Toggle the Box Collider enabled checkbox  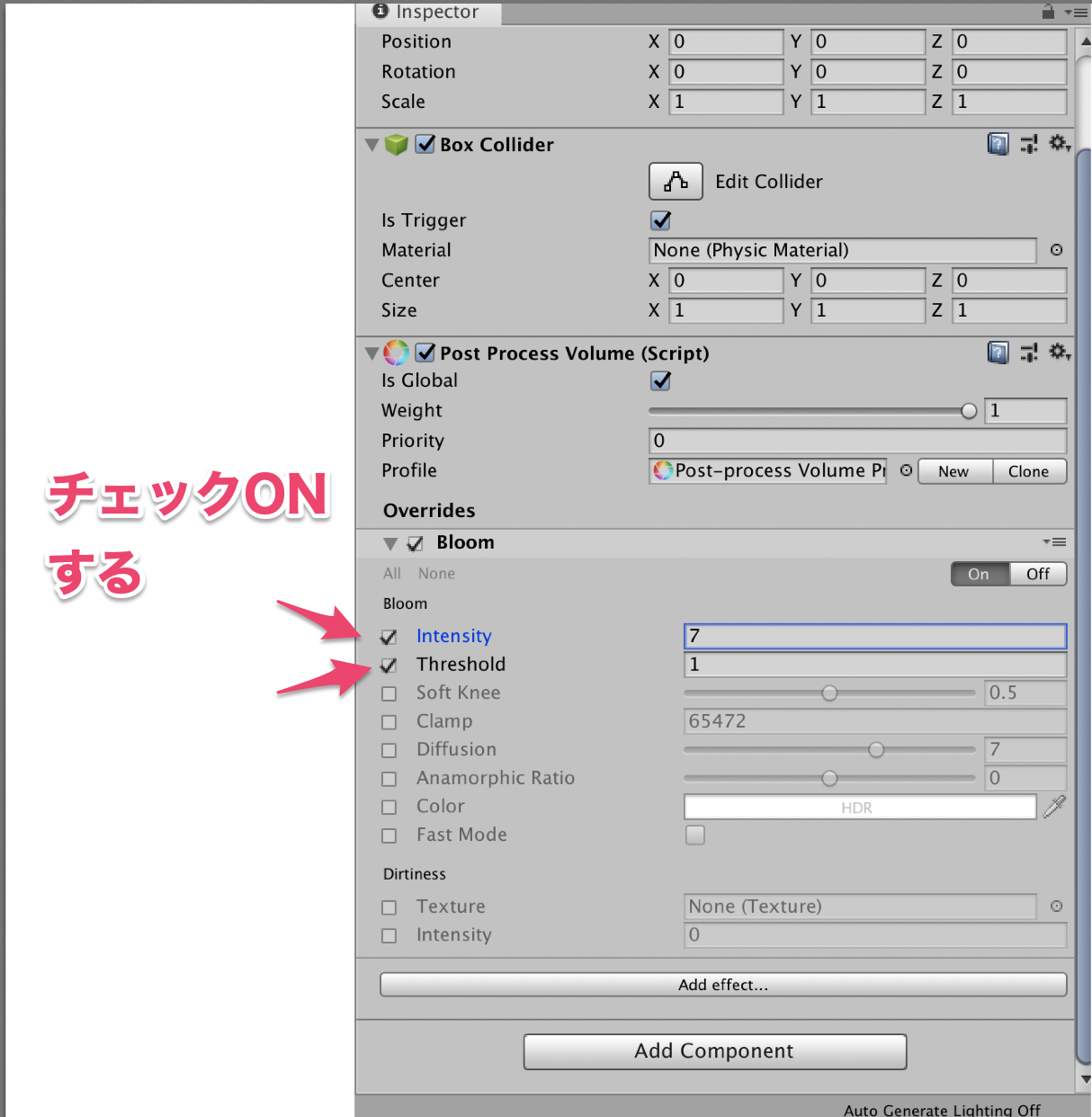tap(425, 144)
